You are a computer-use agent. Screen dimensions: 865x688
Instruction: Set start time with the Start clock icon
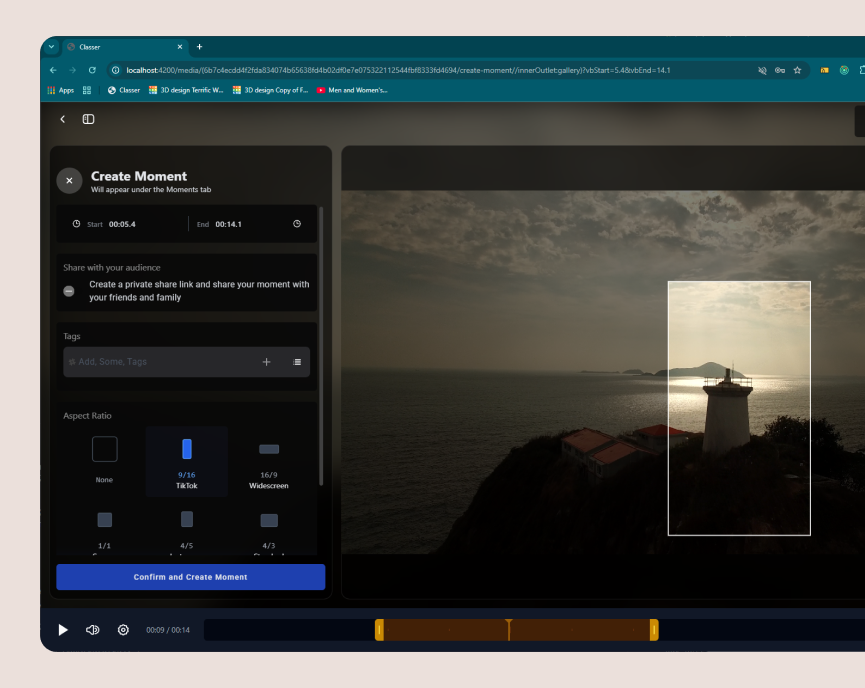[76, 224]
